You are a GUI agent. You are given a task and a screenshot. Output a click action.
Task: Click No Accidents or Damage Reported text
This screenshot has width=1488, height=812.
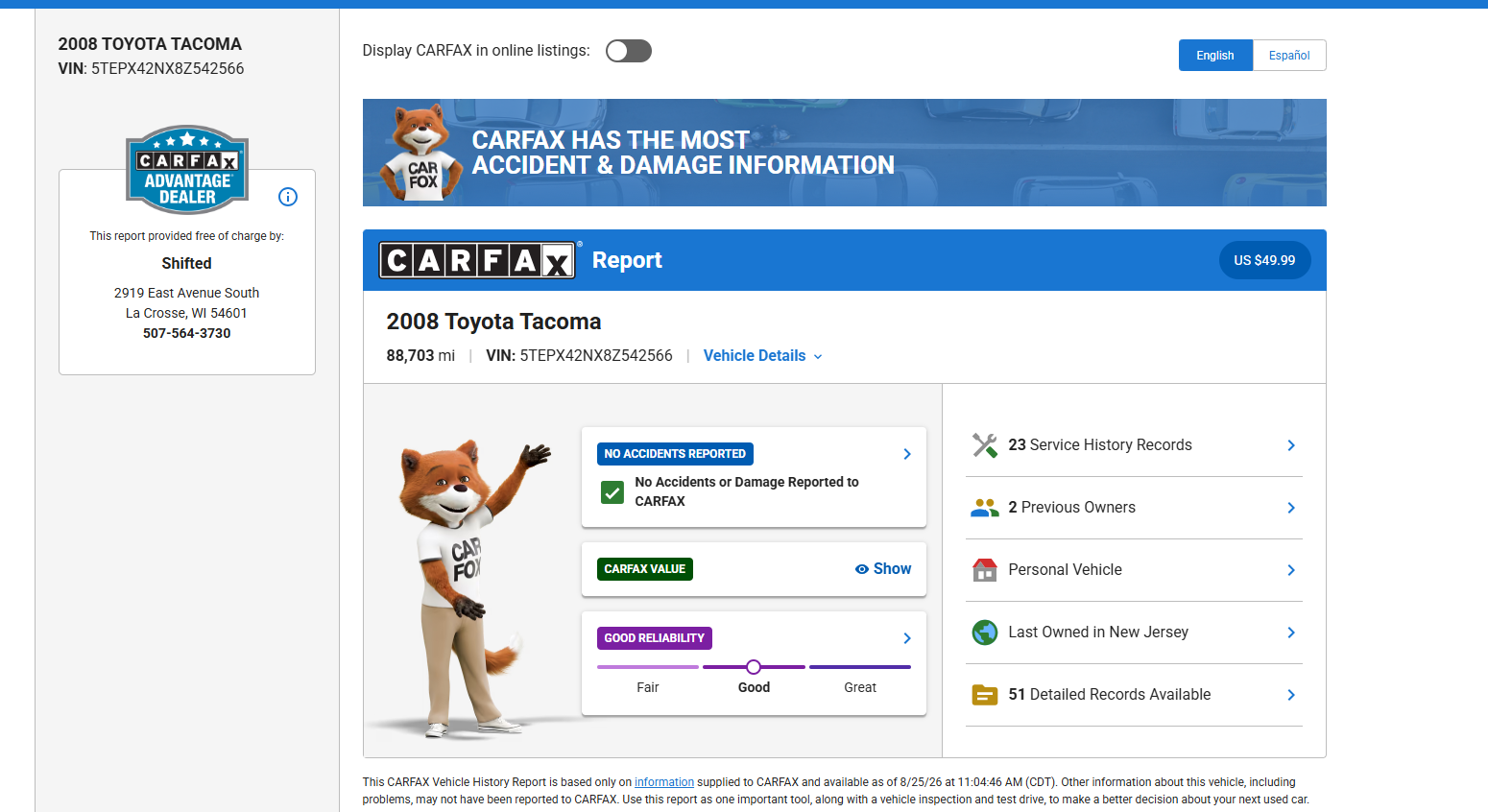(747, 491)
